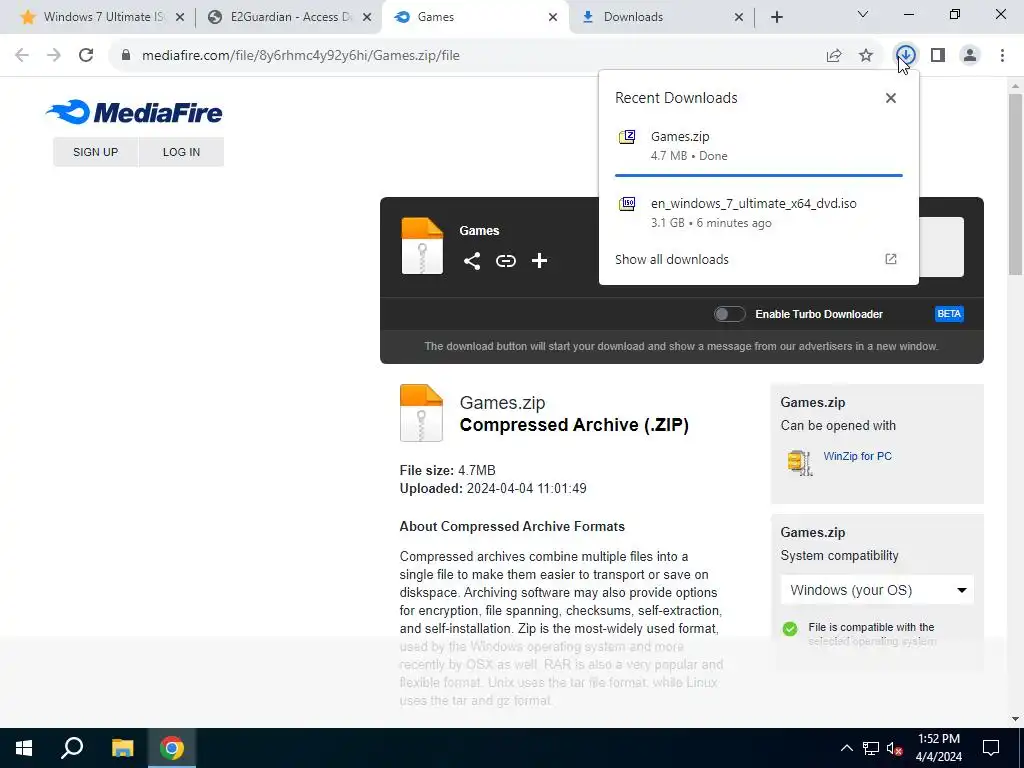
Task: Click the WinZip for PC icon
Action: 800,463
